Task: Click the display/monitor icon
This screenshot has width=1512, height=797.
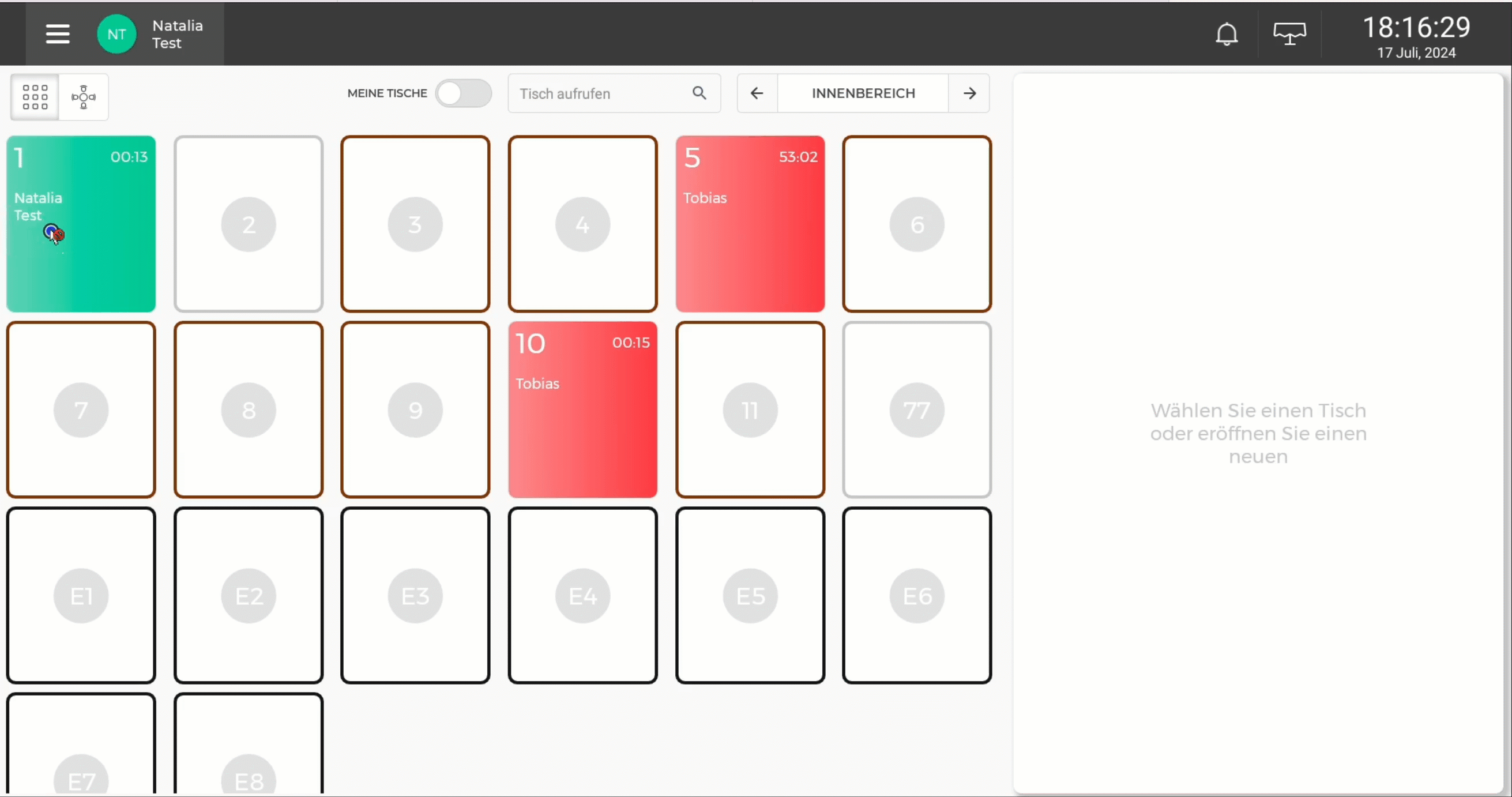Action: pyautogui.click(x=1290, y=33)
